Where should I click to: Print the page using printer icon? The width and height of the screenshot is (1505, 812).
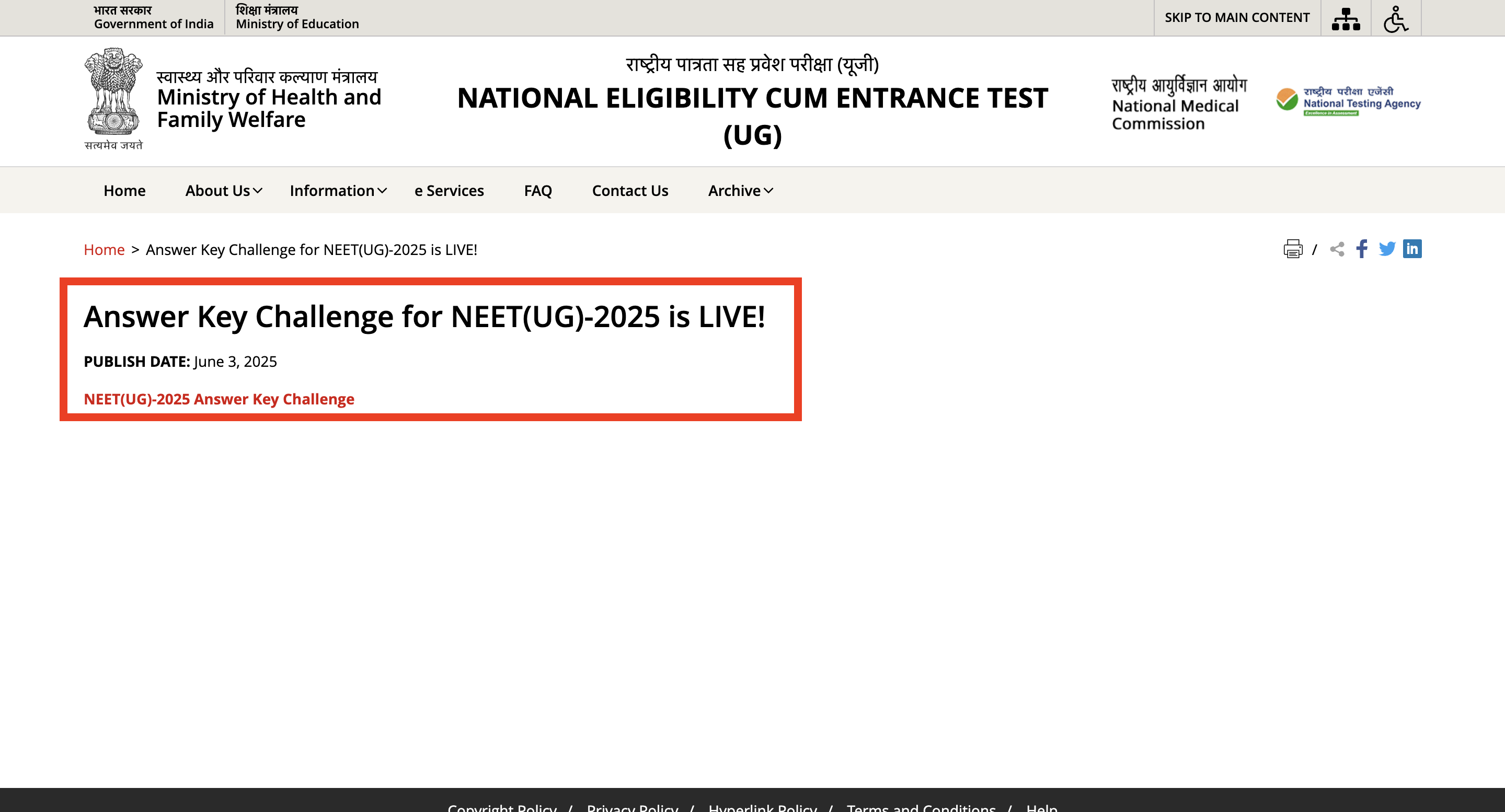point(1292,249)
